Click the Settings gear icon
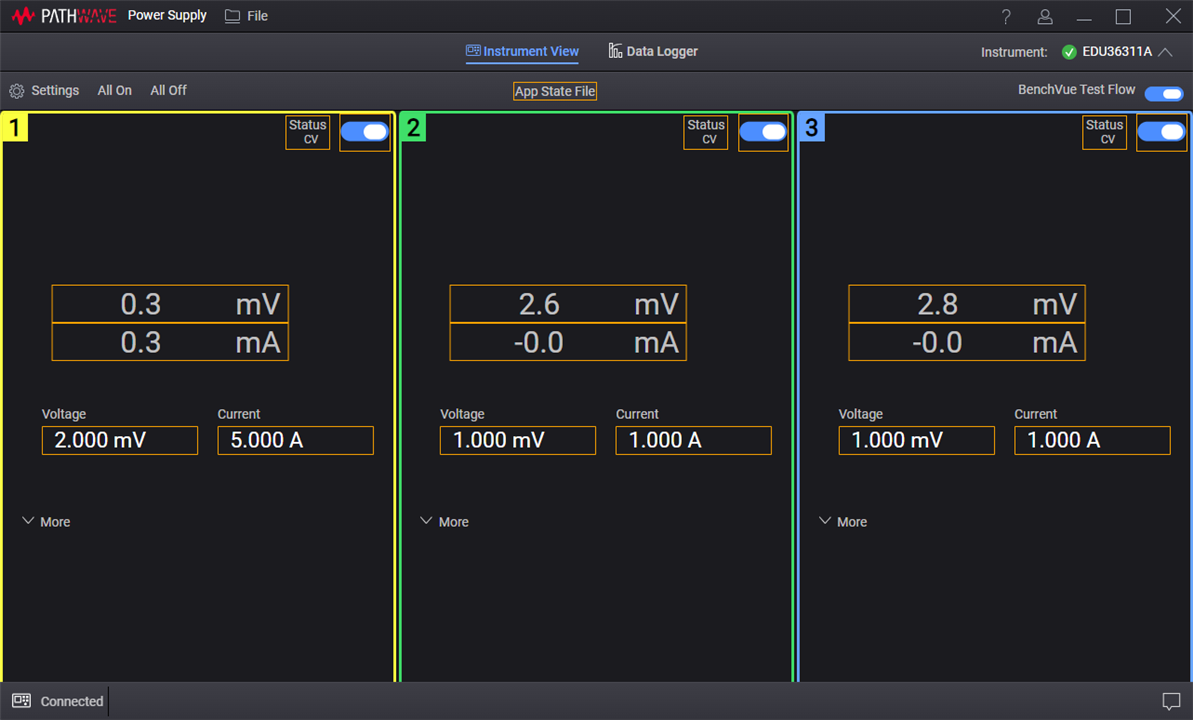This screenshot has height=720, width=1193. 17,91
